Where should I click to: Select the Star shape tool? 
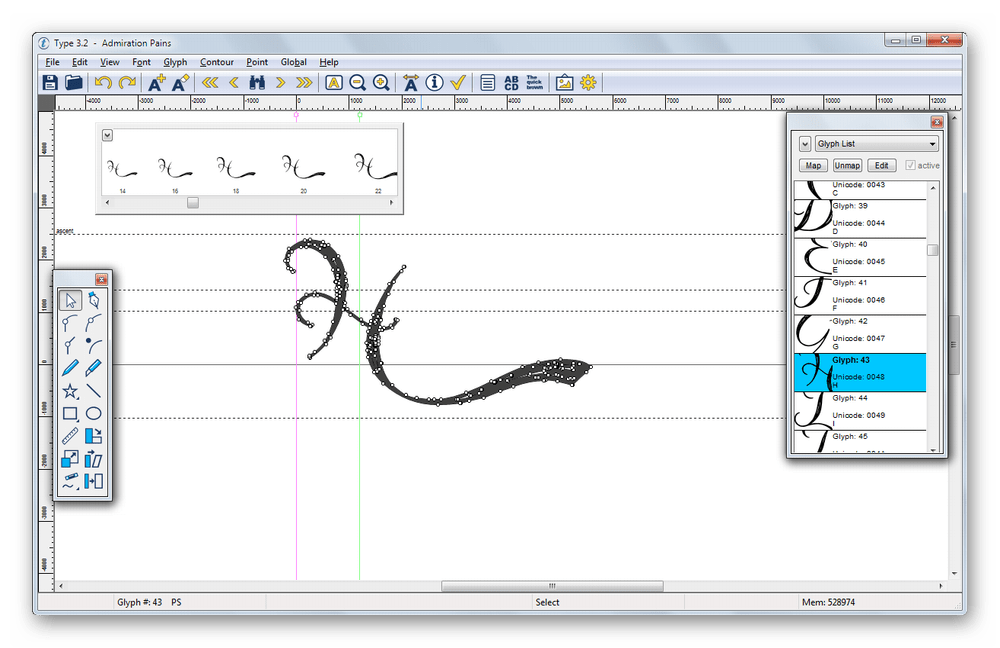(x=70, y=391)
